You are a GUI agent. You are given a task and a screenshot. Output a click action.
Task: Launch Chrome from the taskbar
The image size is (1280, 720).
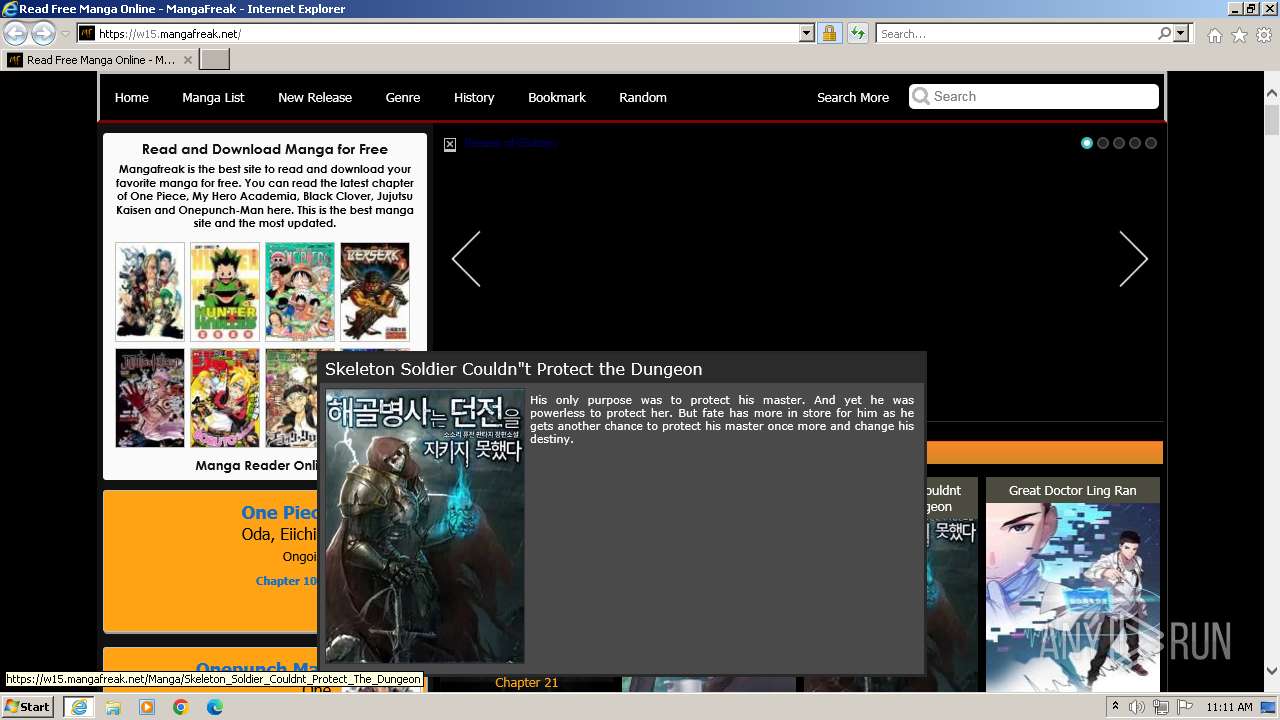[x=181, y=707]
